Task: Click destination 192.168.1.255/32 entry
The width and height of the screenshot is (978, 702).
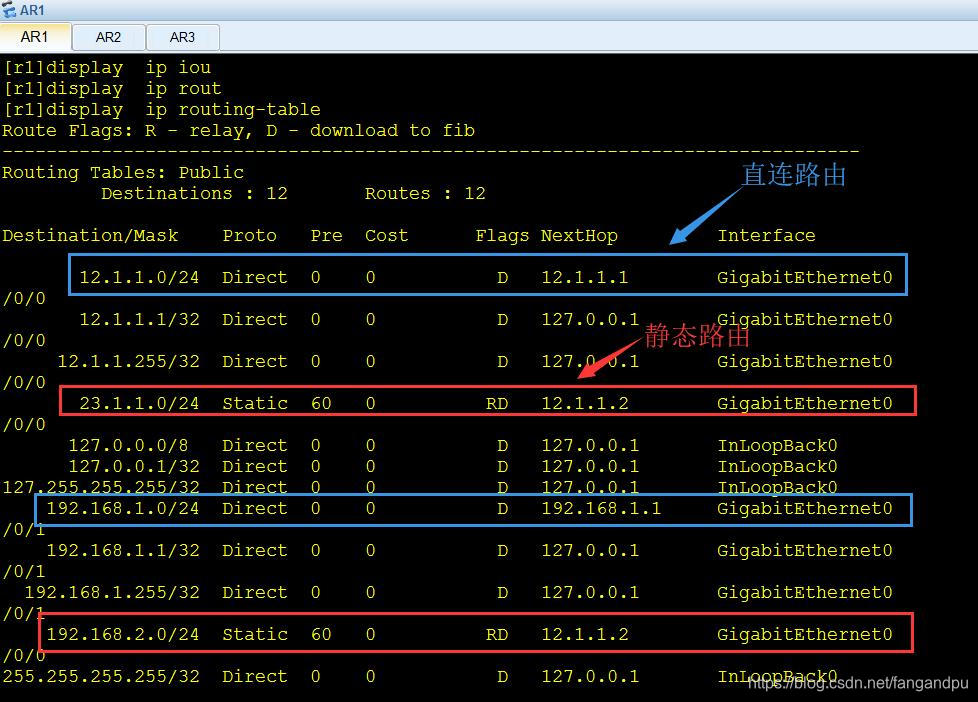Action: click(112, 592)
